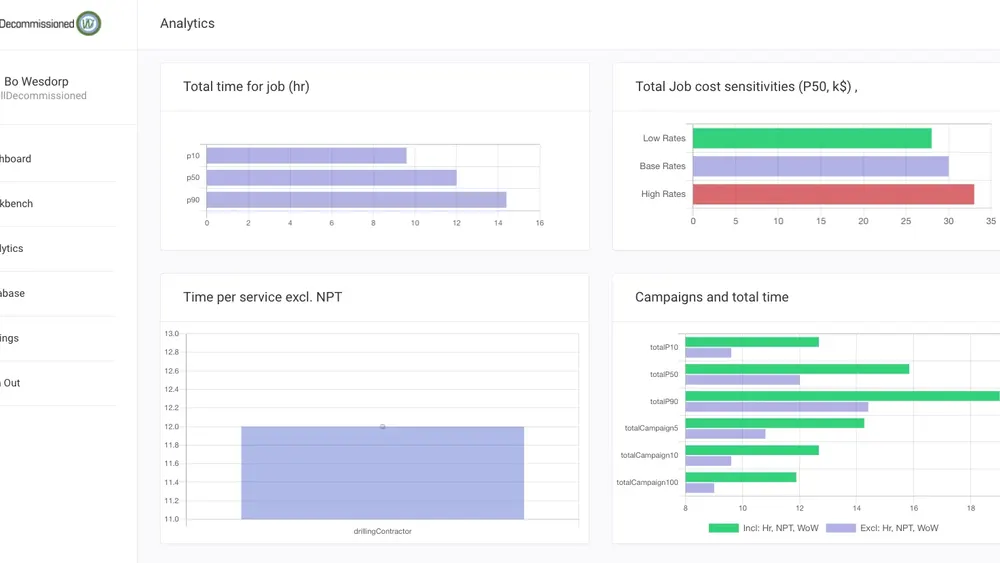Click the green totalCampaign100 bar
The height and width of the screenshot is (563, 1000).
point(740,477)
